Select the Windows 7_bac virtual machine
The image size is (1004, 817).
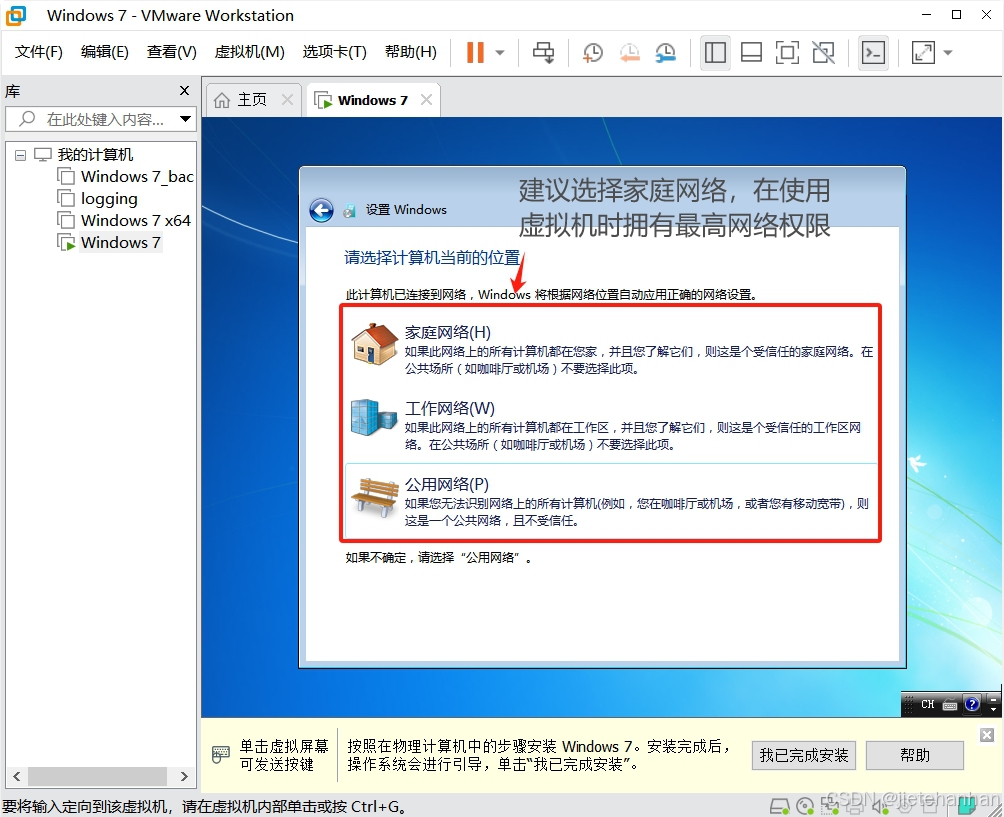click(137, 176)
